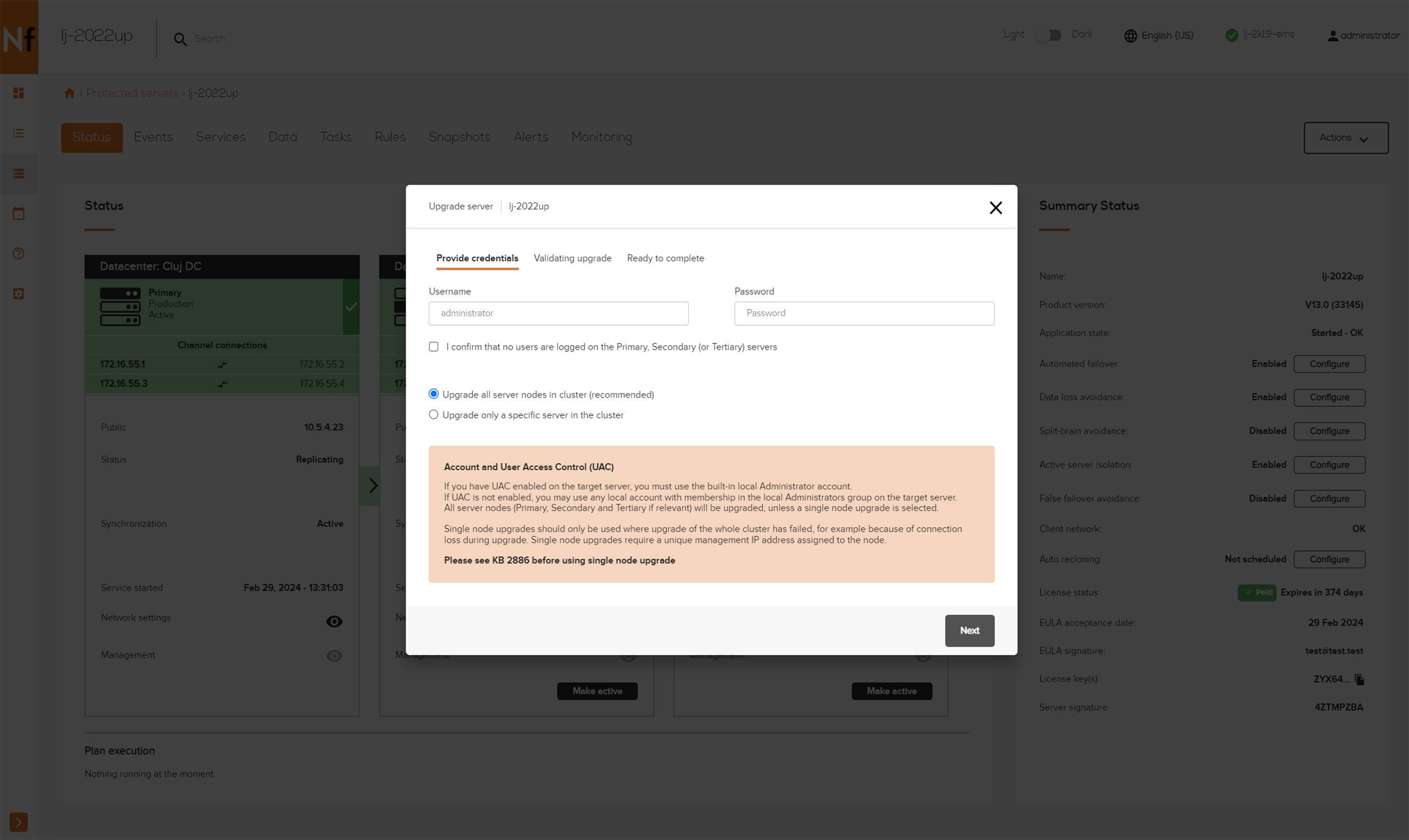Viewport: 1409px width, 840px height.
Task: Toggle Light/Dark theme switch
Action: (x=1048, y=35)
